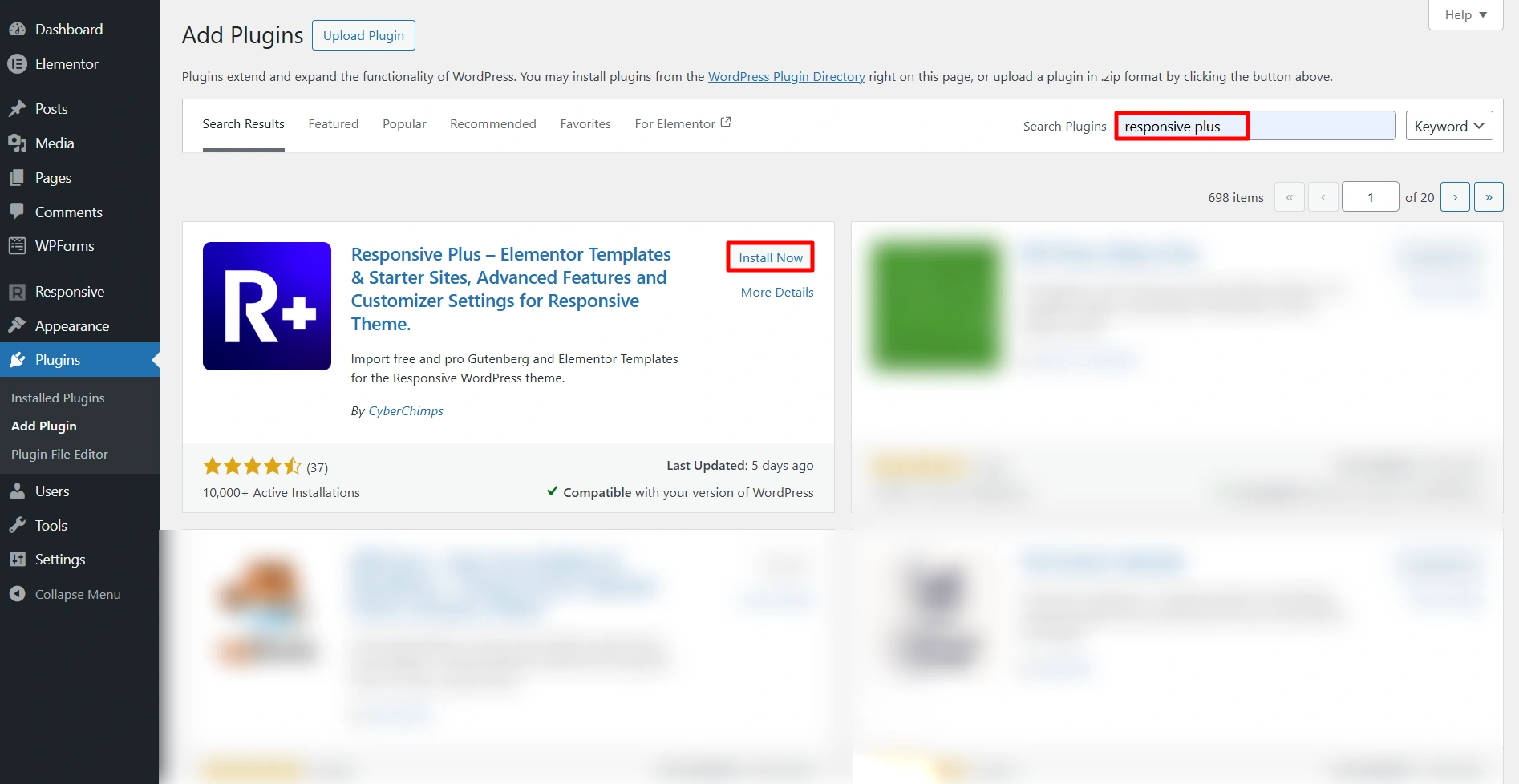The image size is (1519, 784).
Task: Click the external link icon beside For Elementor
Action: click(726, 123)
